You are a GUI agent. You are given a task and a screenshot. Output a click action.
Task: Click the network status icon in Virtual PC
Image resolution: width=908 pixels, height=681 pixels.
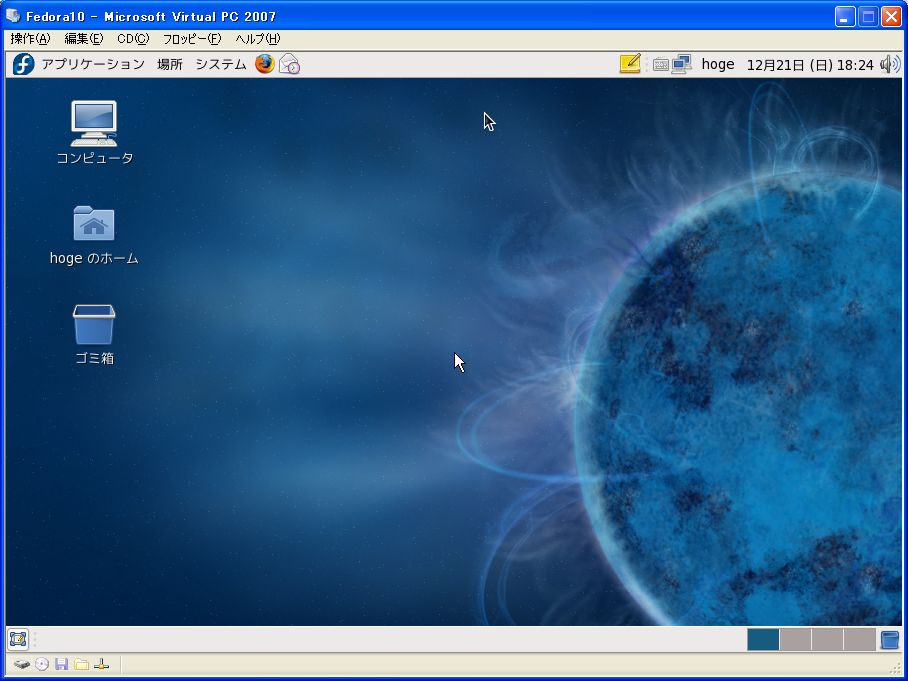[101, 664]
